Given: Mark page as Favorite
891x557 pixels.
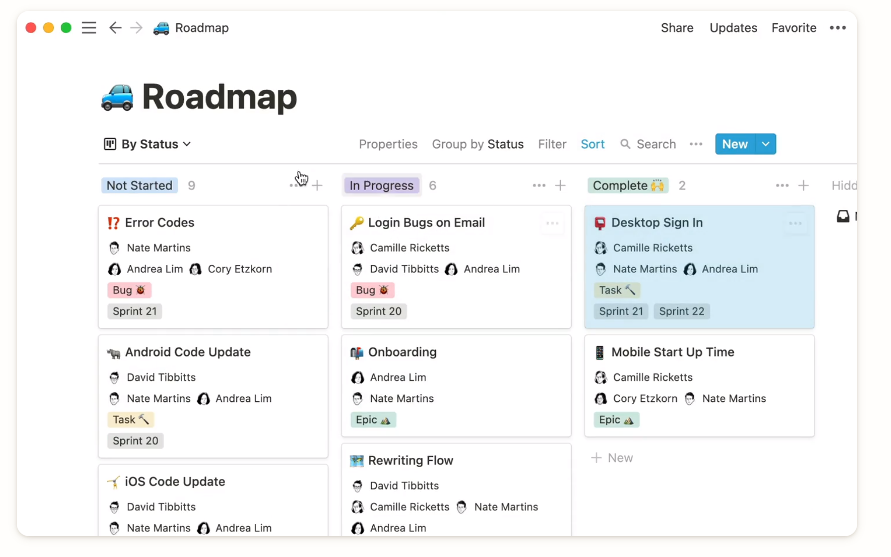Looking at the screenshot, I should click(794, 28).
